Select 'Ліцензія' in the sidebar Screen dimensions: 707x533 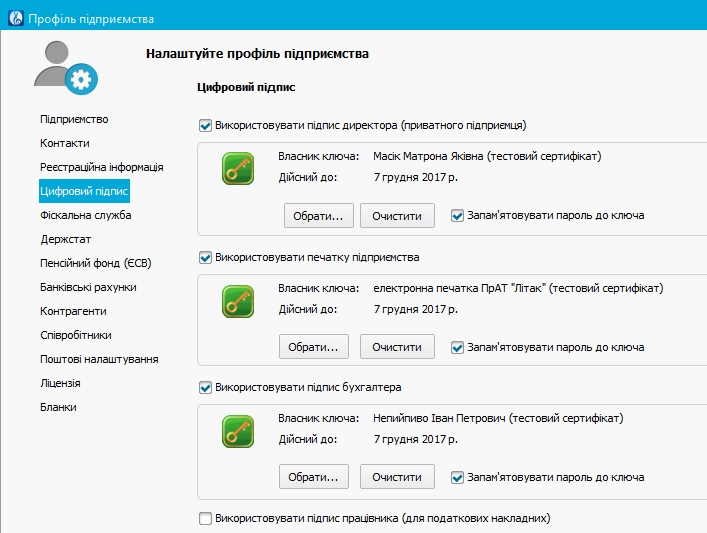60,383
